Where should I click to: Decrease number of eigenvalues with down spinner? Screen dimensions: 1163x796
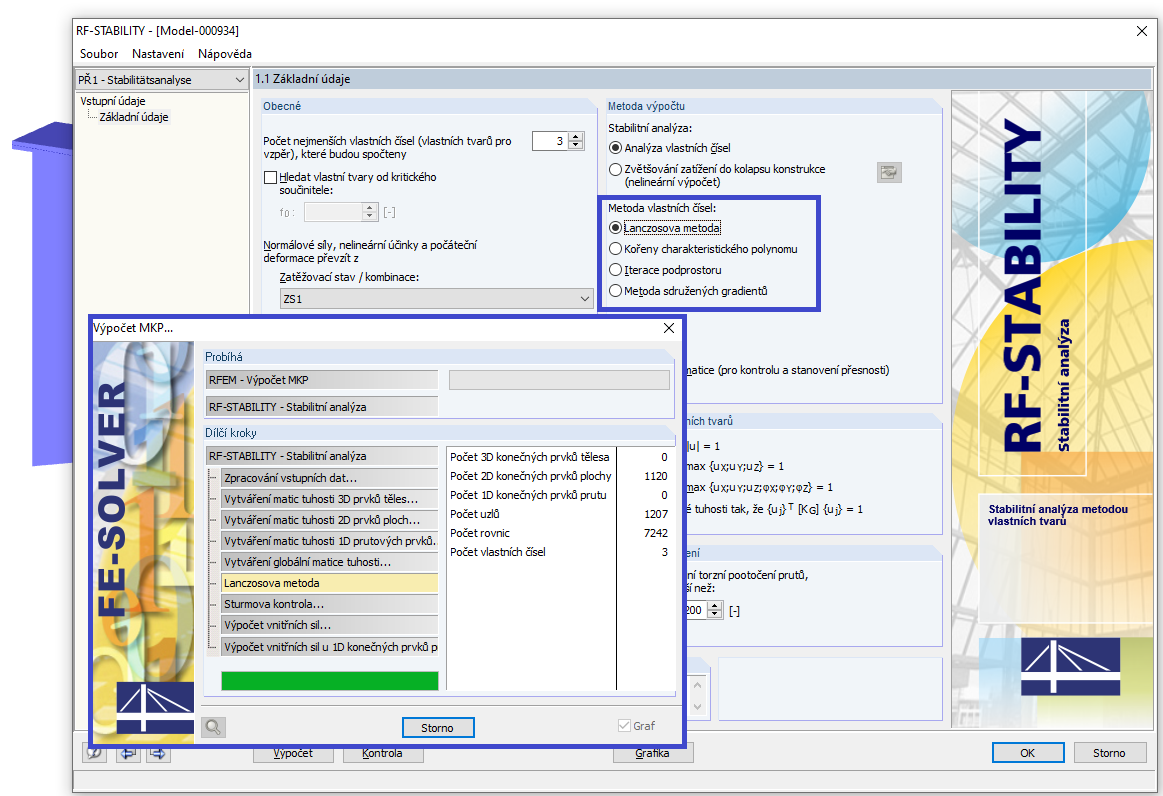point(576,145)
